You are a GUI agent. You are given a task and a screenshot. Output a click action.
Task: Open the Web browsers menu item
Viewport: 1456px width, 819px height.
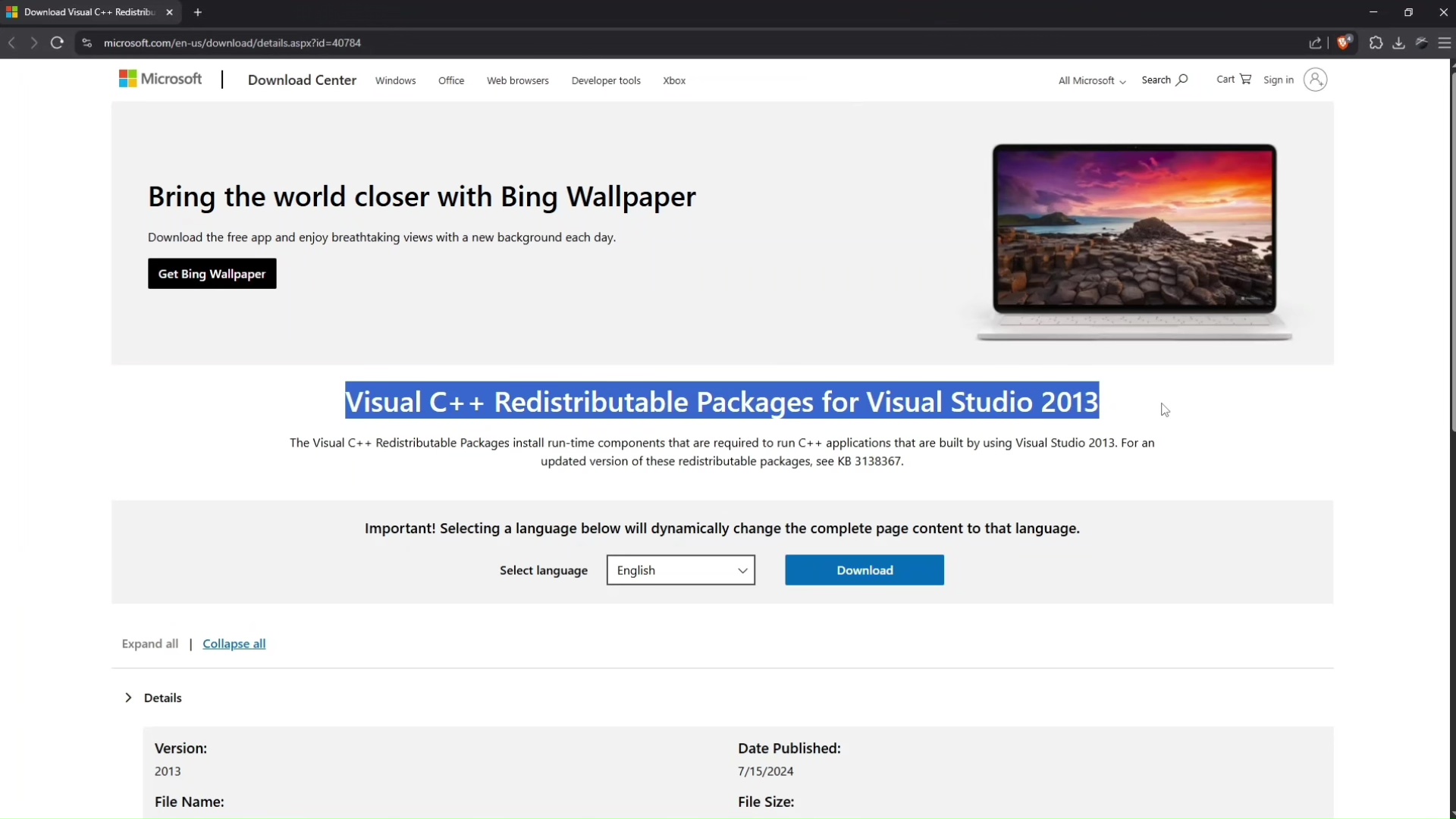pyautogui.click(x=518, y=80)
